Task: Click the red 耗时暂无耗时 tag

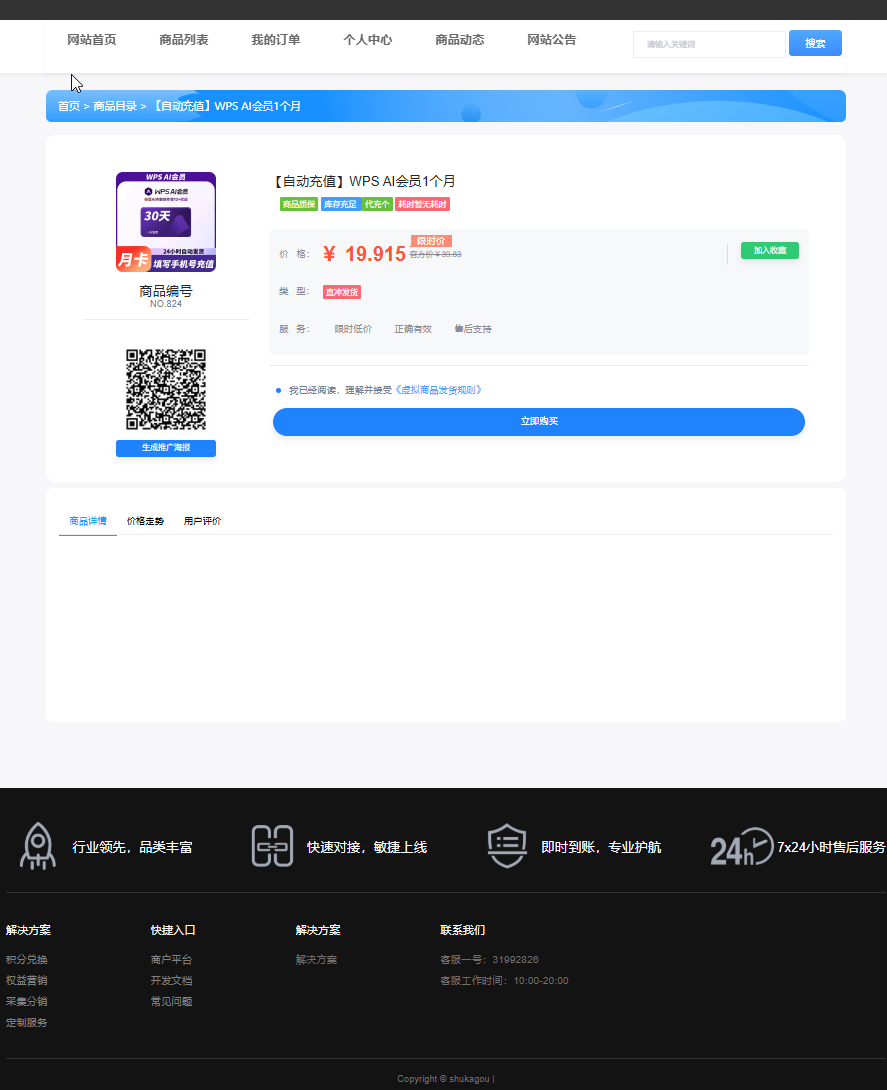Action: [x=422, y=204]
